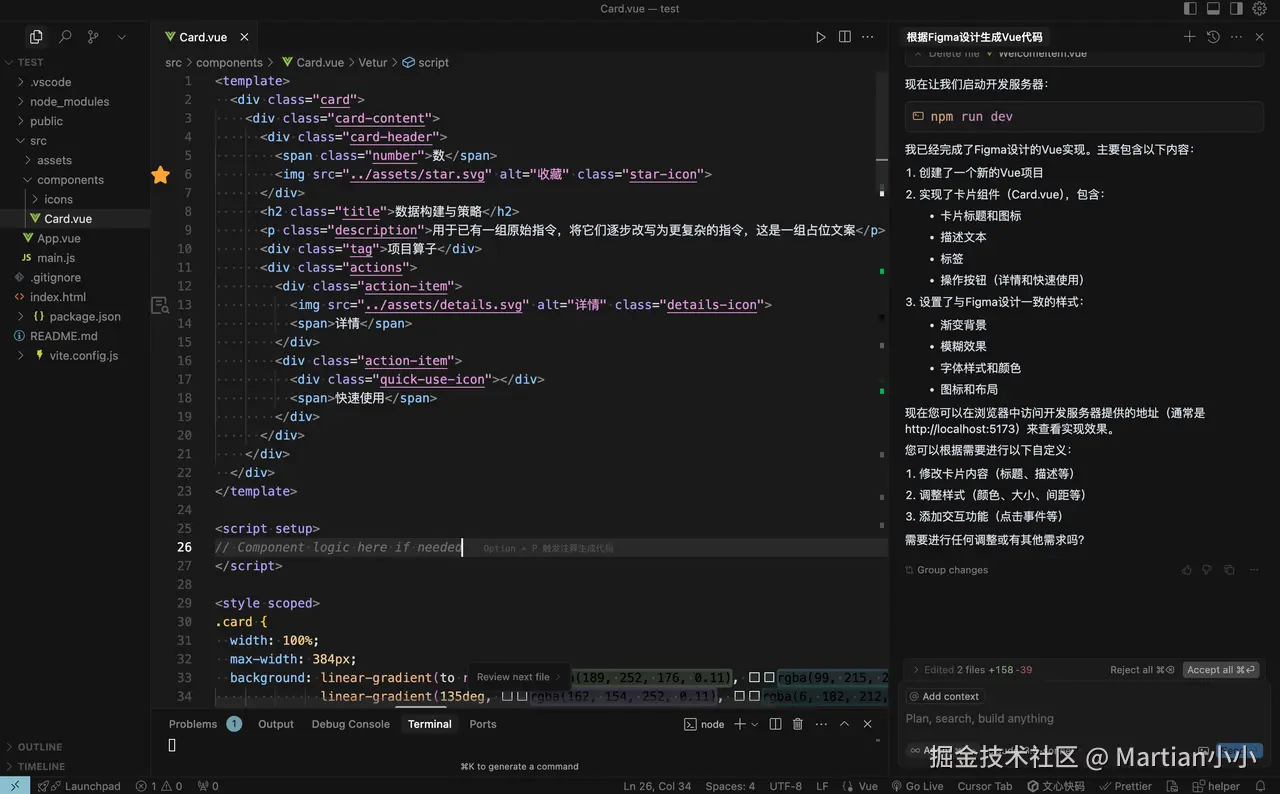
Task: Click Group changes
Action: coord(946,570)
